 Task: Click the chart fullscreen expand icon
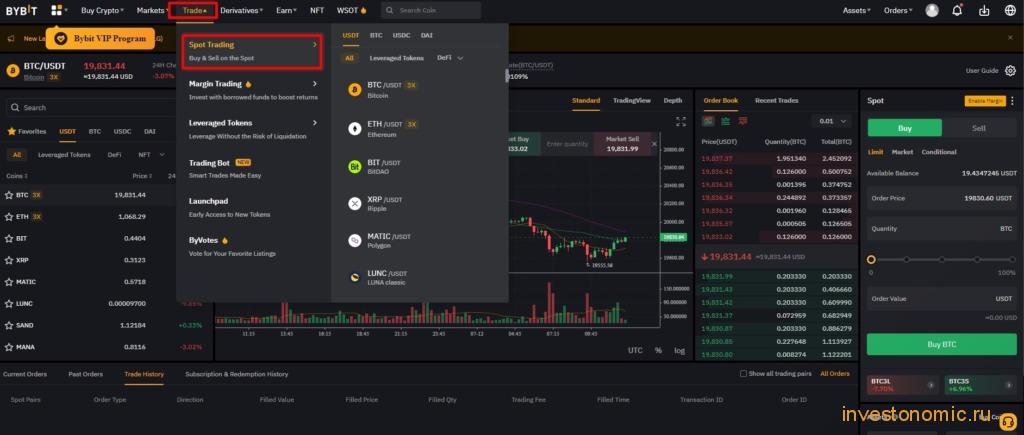click(x=680, y=121)
